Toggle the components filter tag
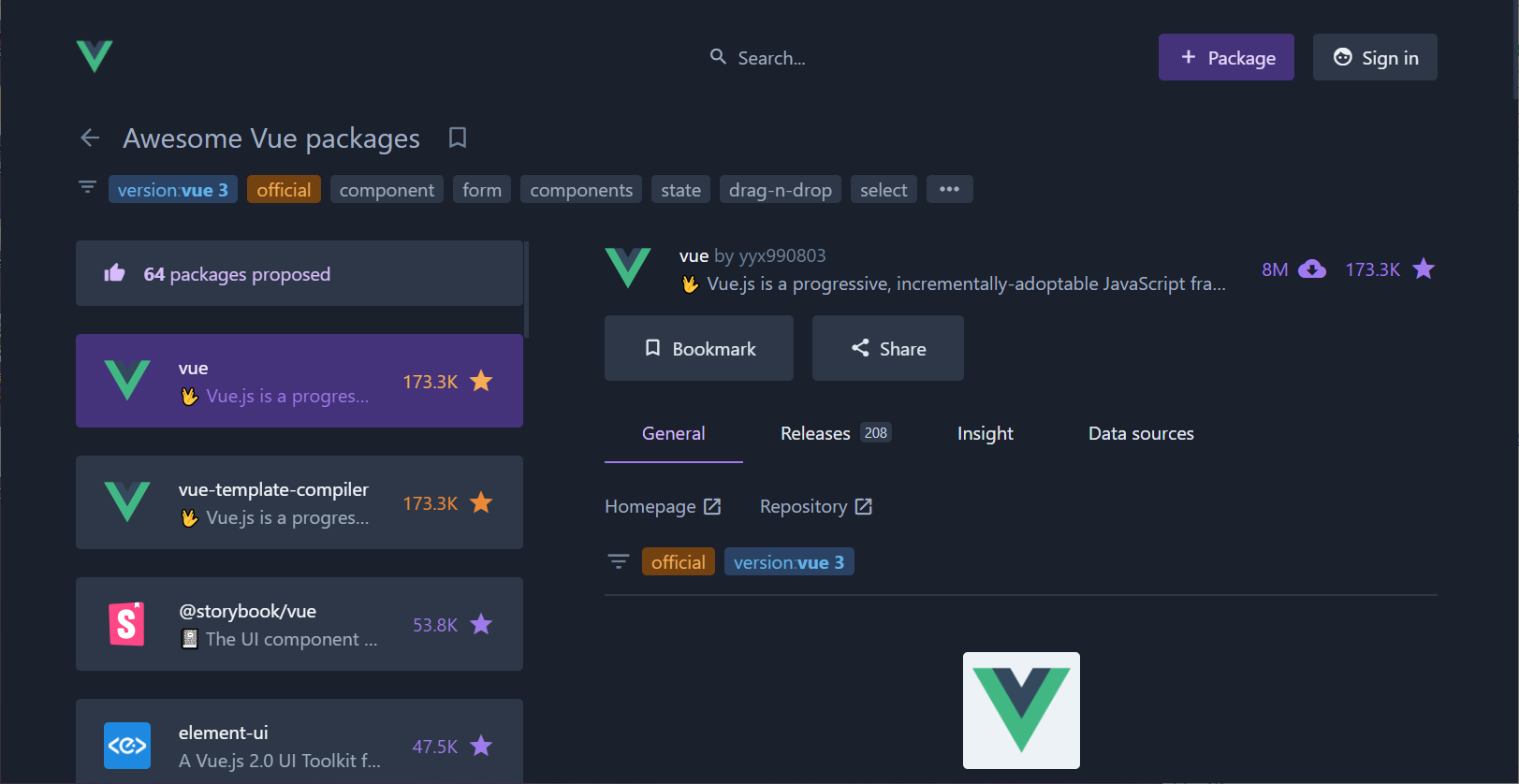The width and height of the screenshot is (1519, 784). coord(581,189)
